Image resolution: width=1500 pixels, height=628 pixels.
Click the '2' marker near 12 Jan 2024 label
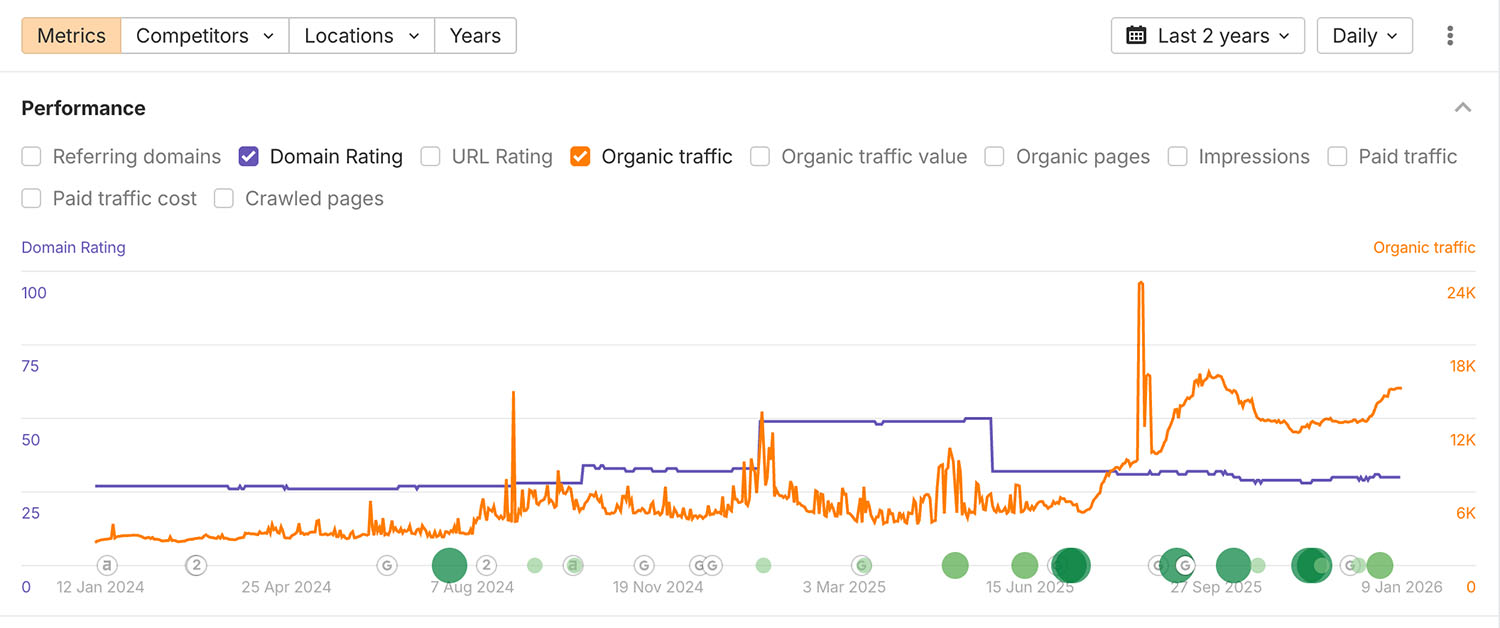(x=197, y=565)
